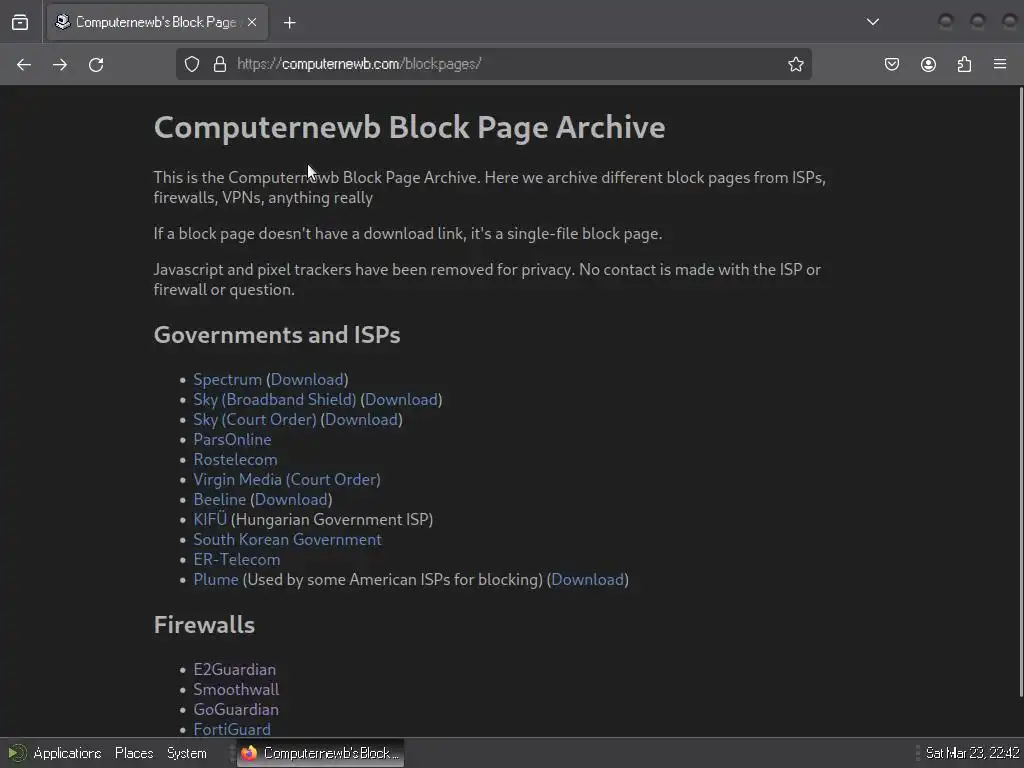Switch to Firefox taskbar window button
Viewport: 1024px width, 768px height.
click(x=320, y=753)
